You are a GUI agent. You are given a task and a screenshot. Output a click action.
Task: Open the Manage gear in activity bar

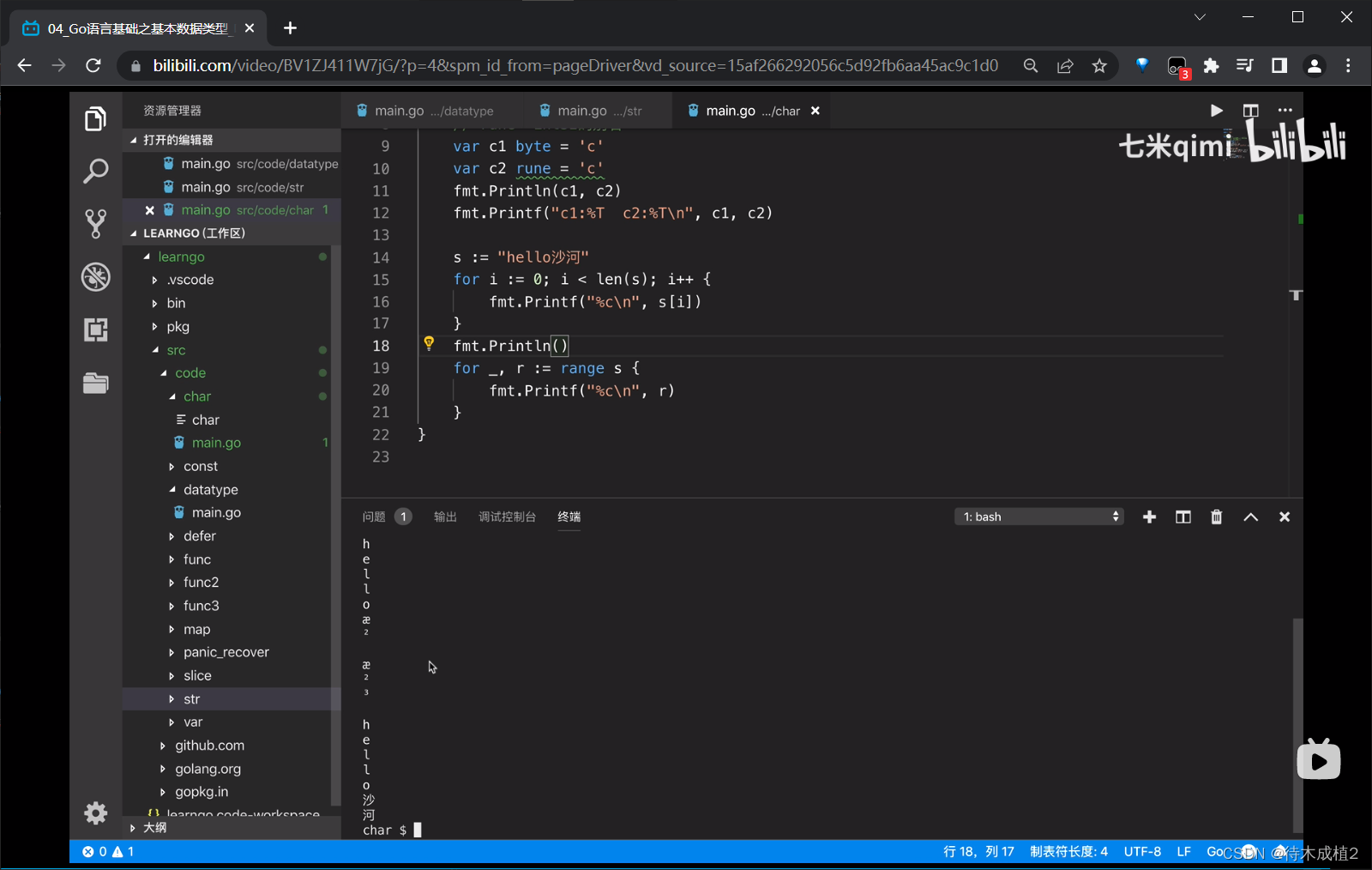(x=96, y=813)
